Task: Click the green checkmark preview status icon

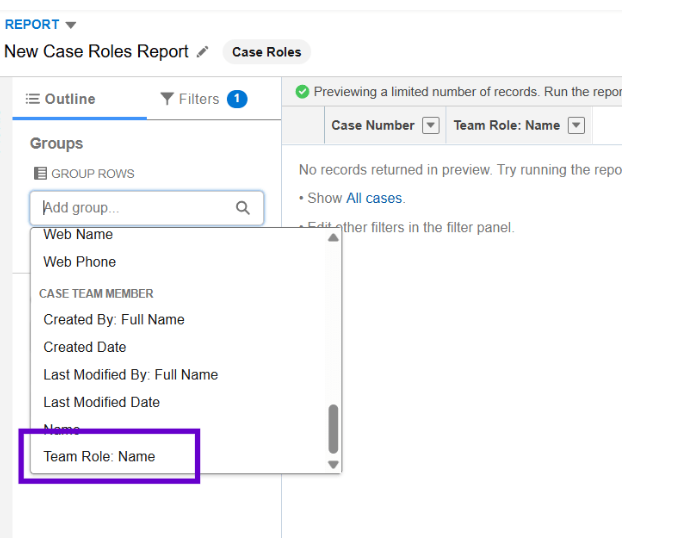Action: tap(302, 92)
